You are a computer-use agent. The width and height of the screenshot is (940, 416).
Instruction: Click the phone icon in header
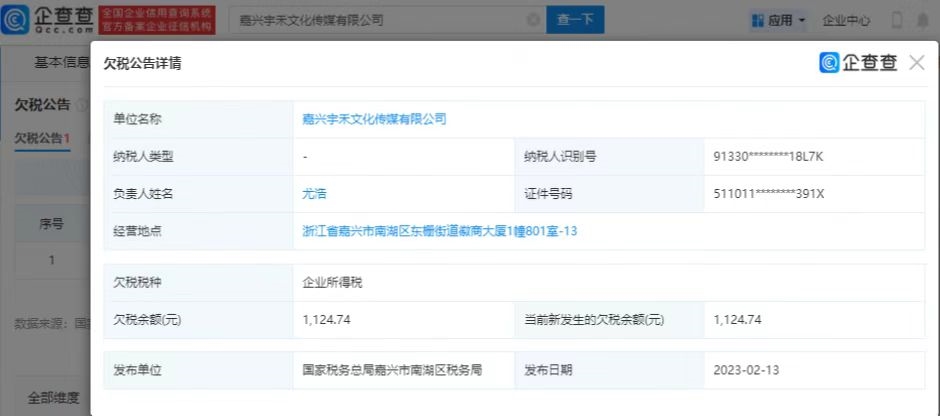tap(897, 20)
